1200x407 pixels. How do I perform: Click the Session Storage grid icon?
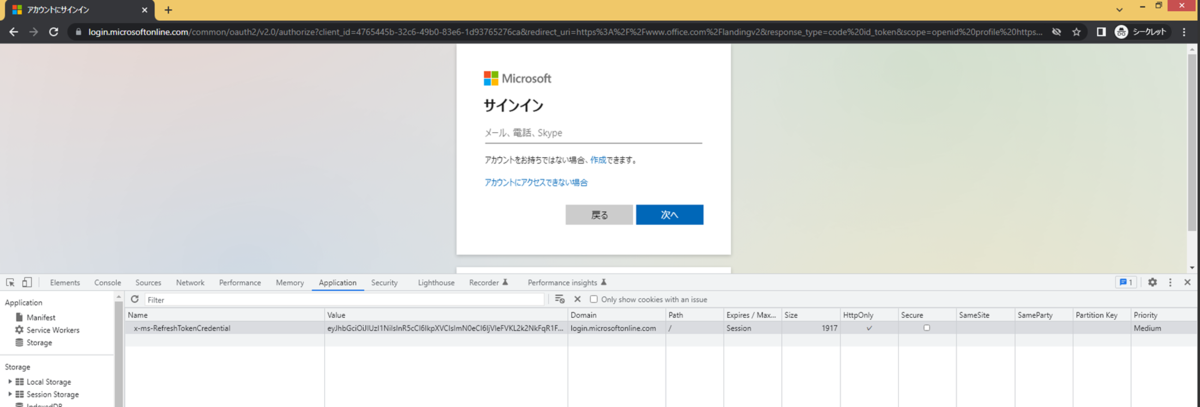[20, 394]
